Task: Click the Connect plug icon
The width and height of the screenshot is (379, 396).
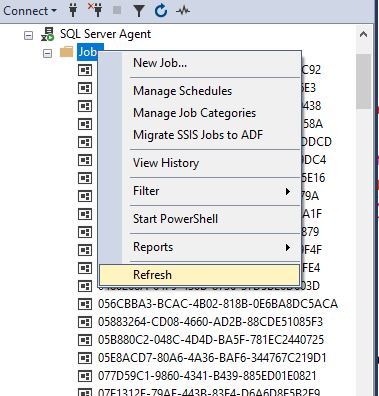Action: (x=73, y=11)
